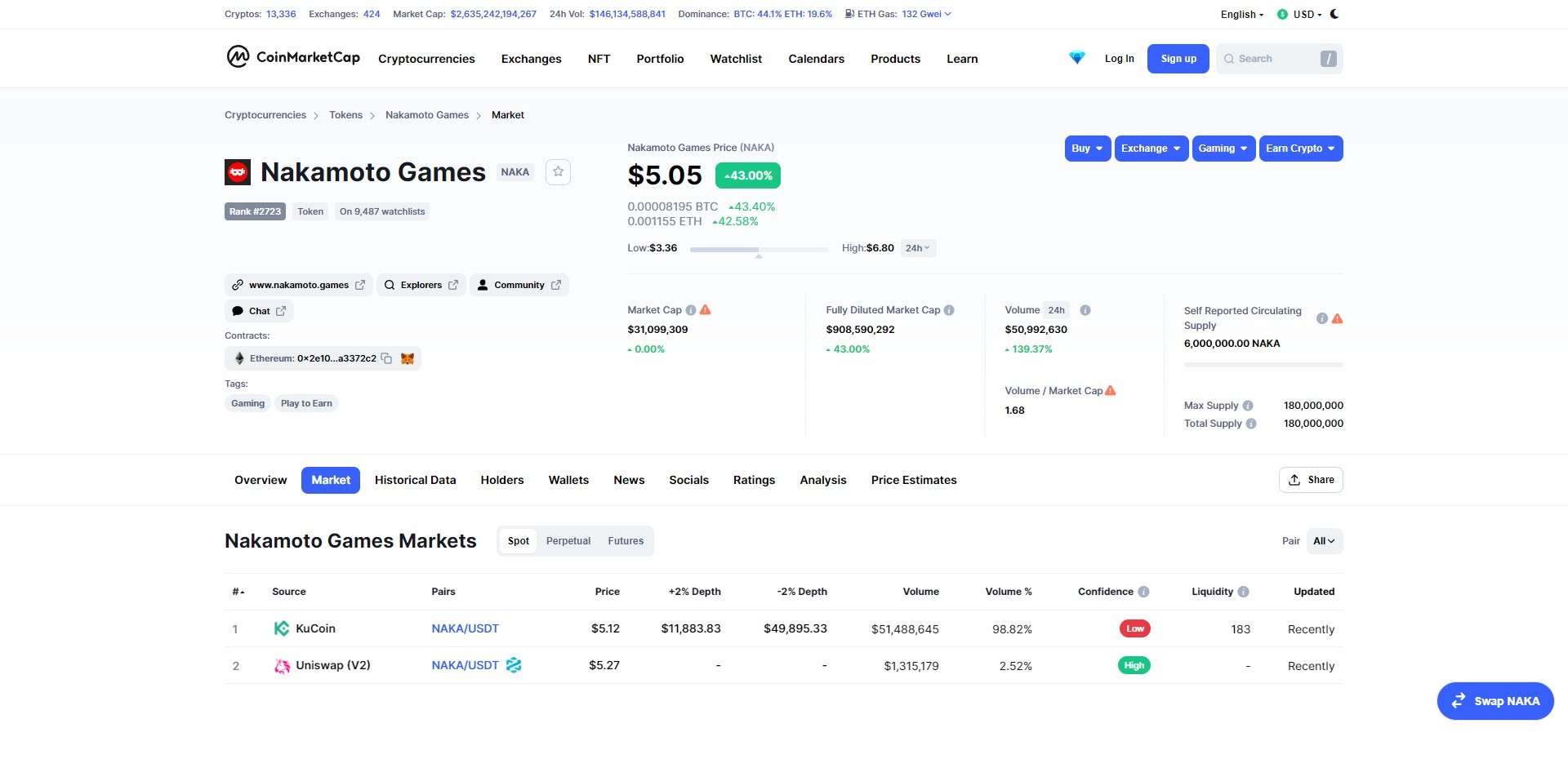The image size is (1568, 768).
Task: Click the diamond rewards icon near Log In
Action: coord(1076,58)
